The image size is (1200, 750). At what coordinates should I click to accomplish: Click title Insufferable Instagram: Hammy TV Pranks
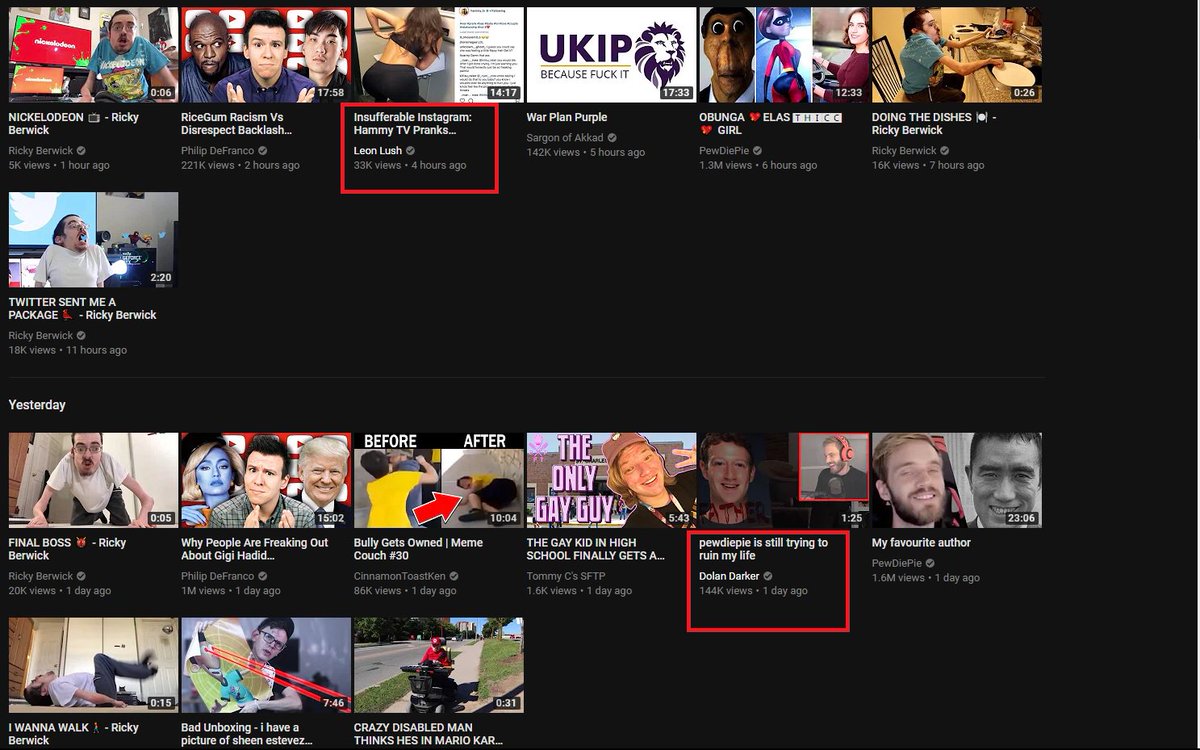pos(412,124)
